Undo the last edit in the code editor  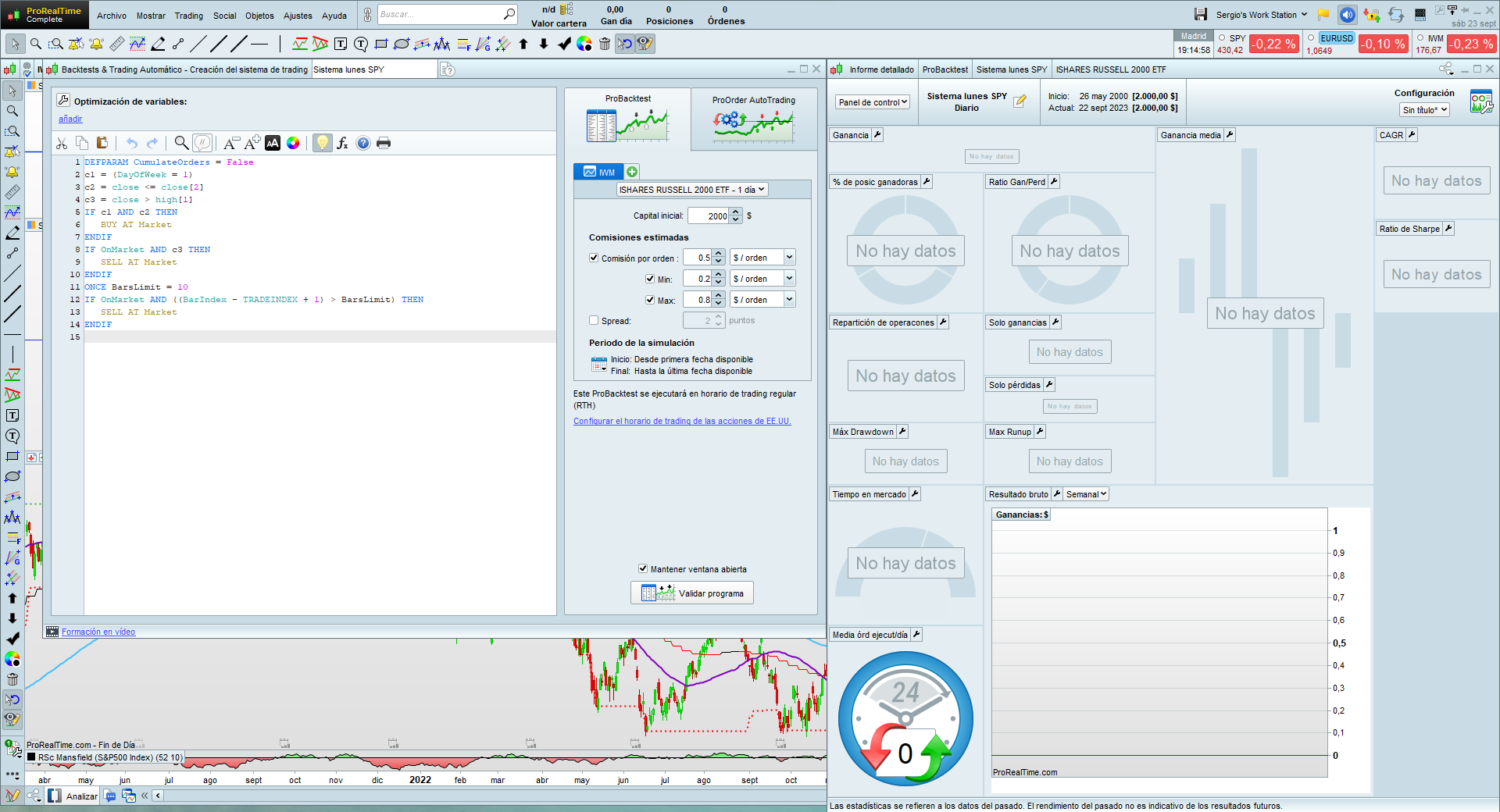[132, 143]
